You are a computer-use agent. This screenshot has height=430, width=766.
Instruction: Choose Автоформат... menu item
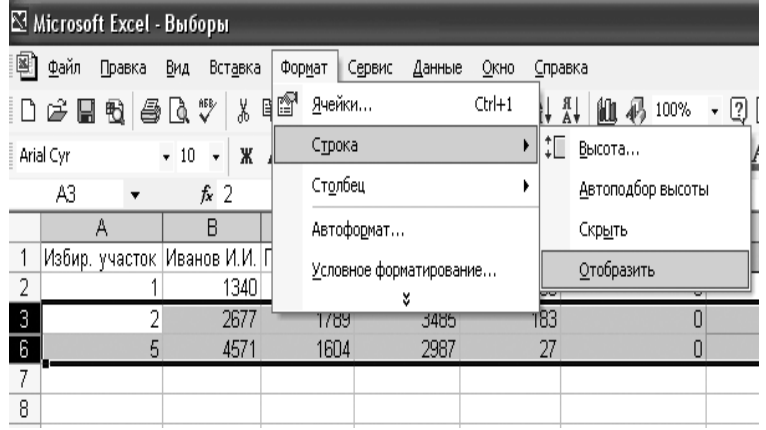406,229
